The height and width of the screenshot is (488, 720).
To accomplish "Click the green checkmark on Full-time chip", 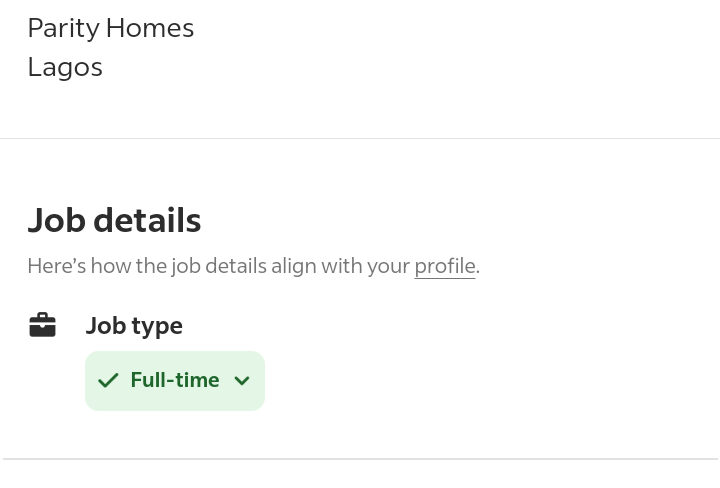I will 108,381.
